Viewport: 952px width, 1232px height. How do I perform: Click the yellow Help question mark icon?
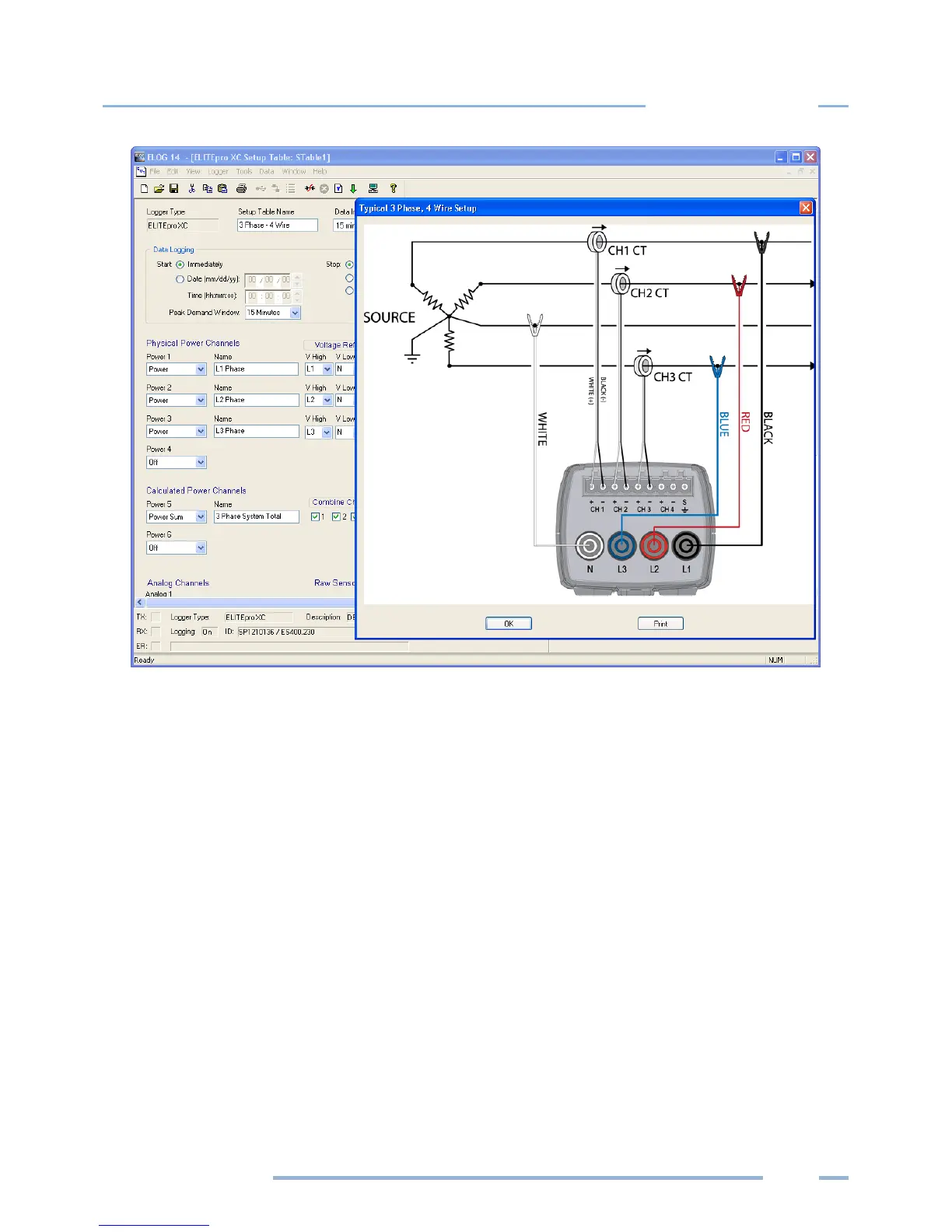[x=393, y=188]
